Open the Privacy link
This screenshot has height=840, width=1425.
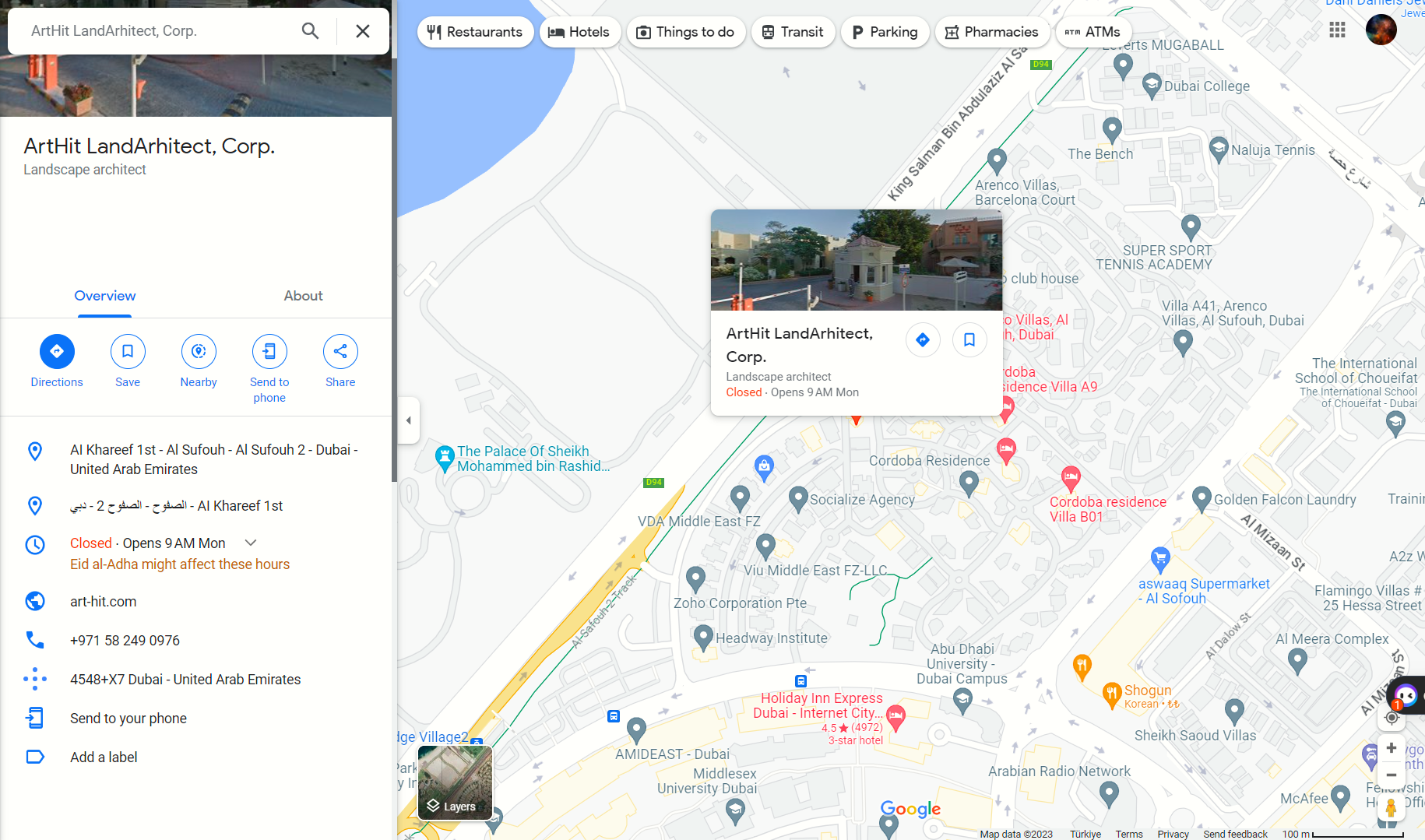point(1173,834)
